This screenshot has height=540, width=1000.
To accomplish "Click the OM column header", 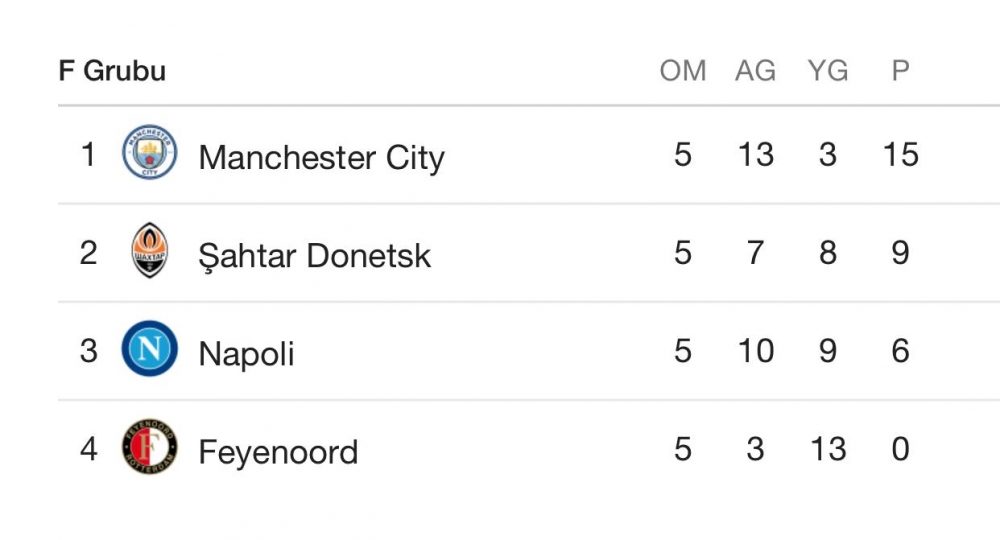I will point(683,71).
